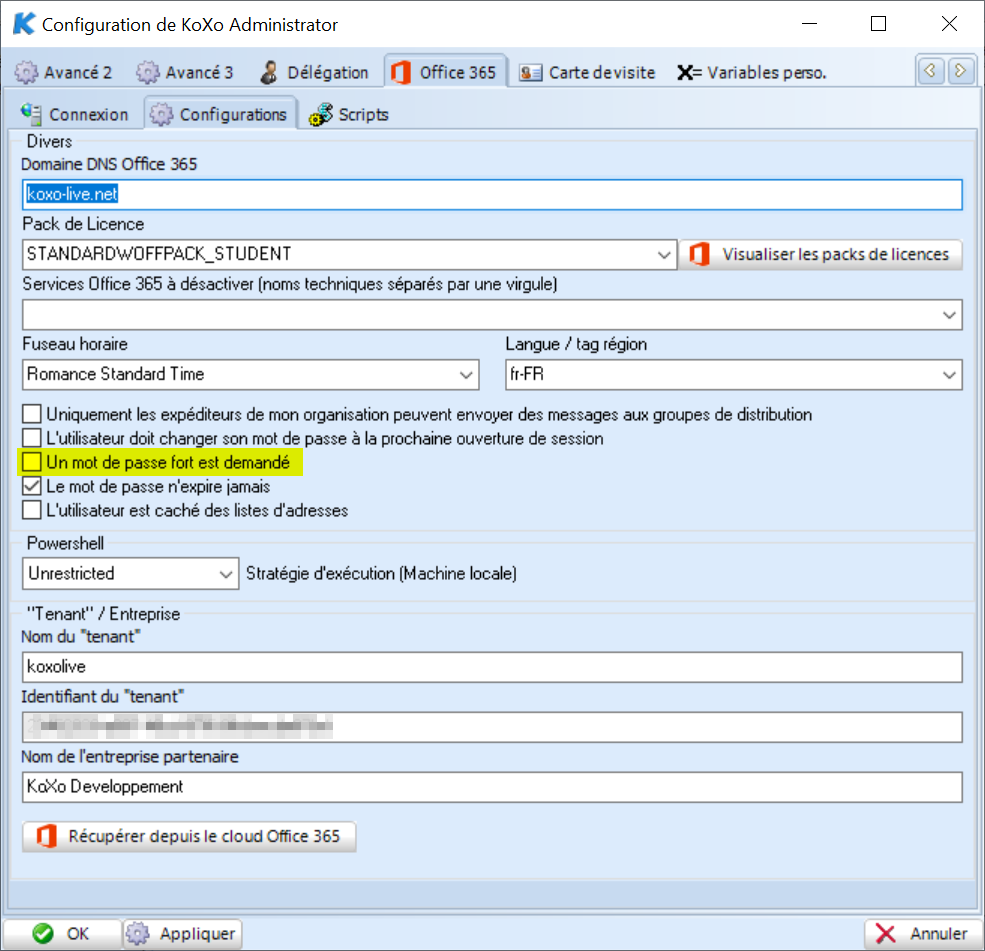The width and height of the screenshot is (985, 951).
Task: Maximize the configuration window
Action: coord(878,24)
